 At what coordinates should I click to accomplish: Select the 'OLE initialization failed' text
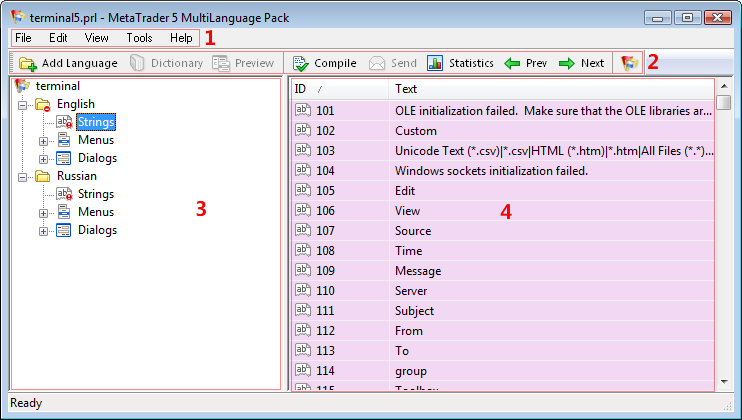pyautogui.click(x=553, y=111)
